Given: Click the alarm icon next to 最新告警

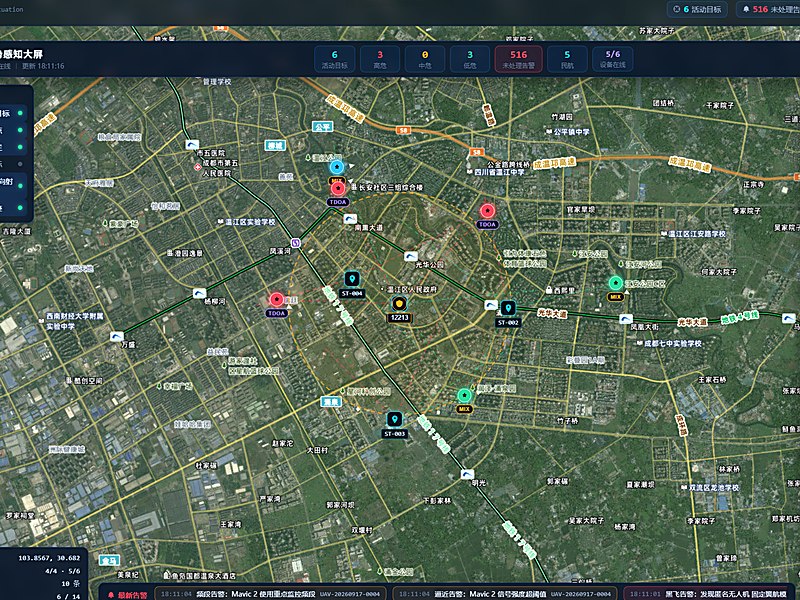Looking at the screenshot, I should (111, 595).
